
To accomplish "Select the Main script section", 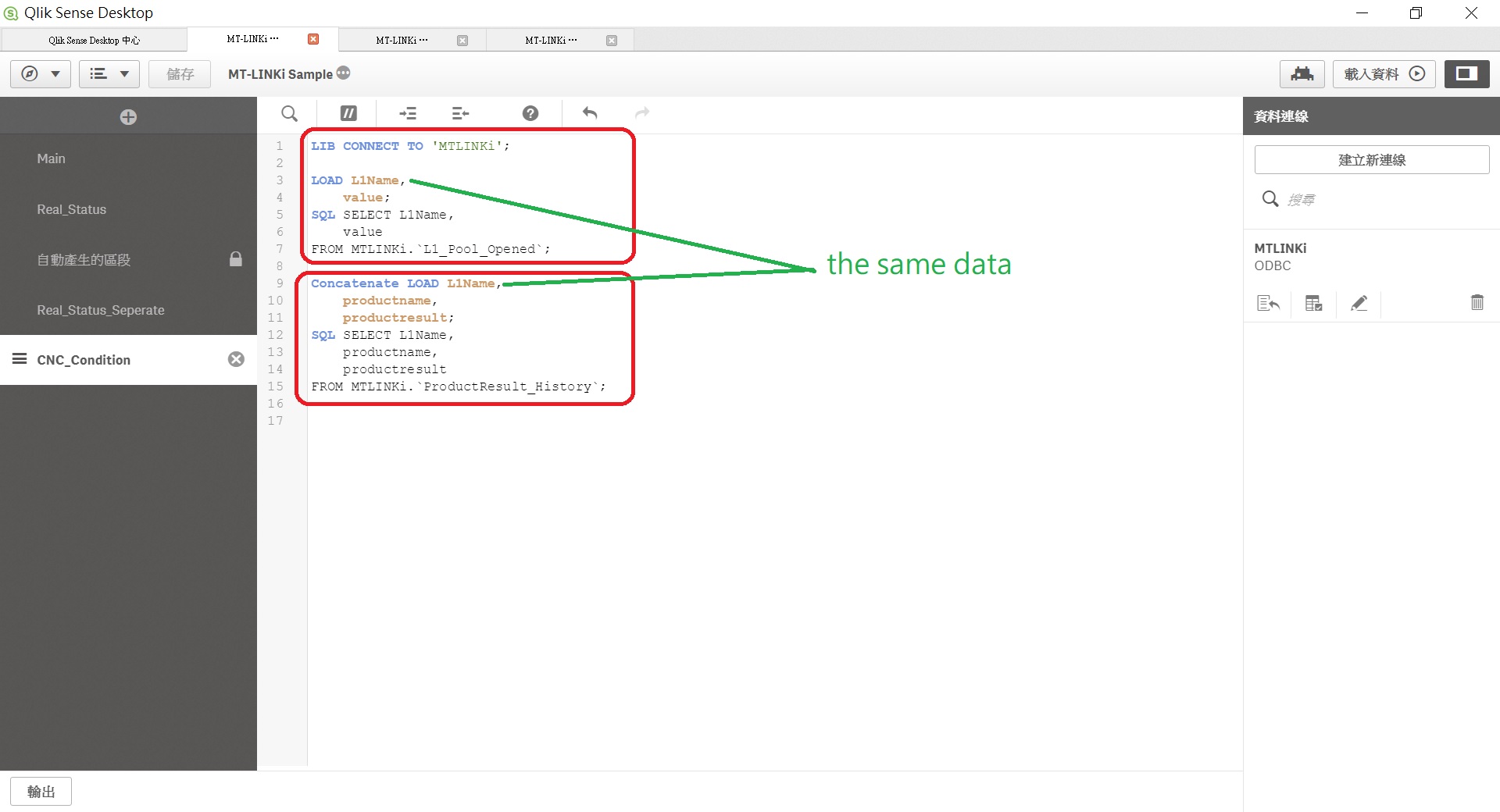I will 128,158.
